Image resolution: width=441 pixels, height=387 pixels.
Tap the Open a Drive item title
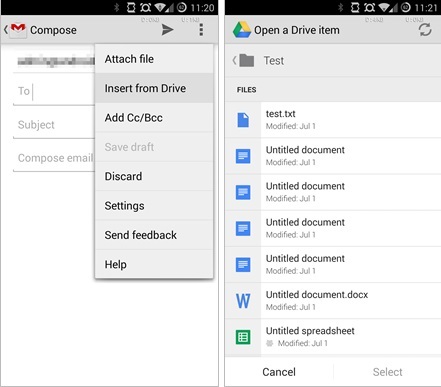pos(297,30)
